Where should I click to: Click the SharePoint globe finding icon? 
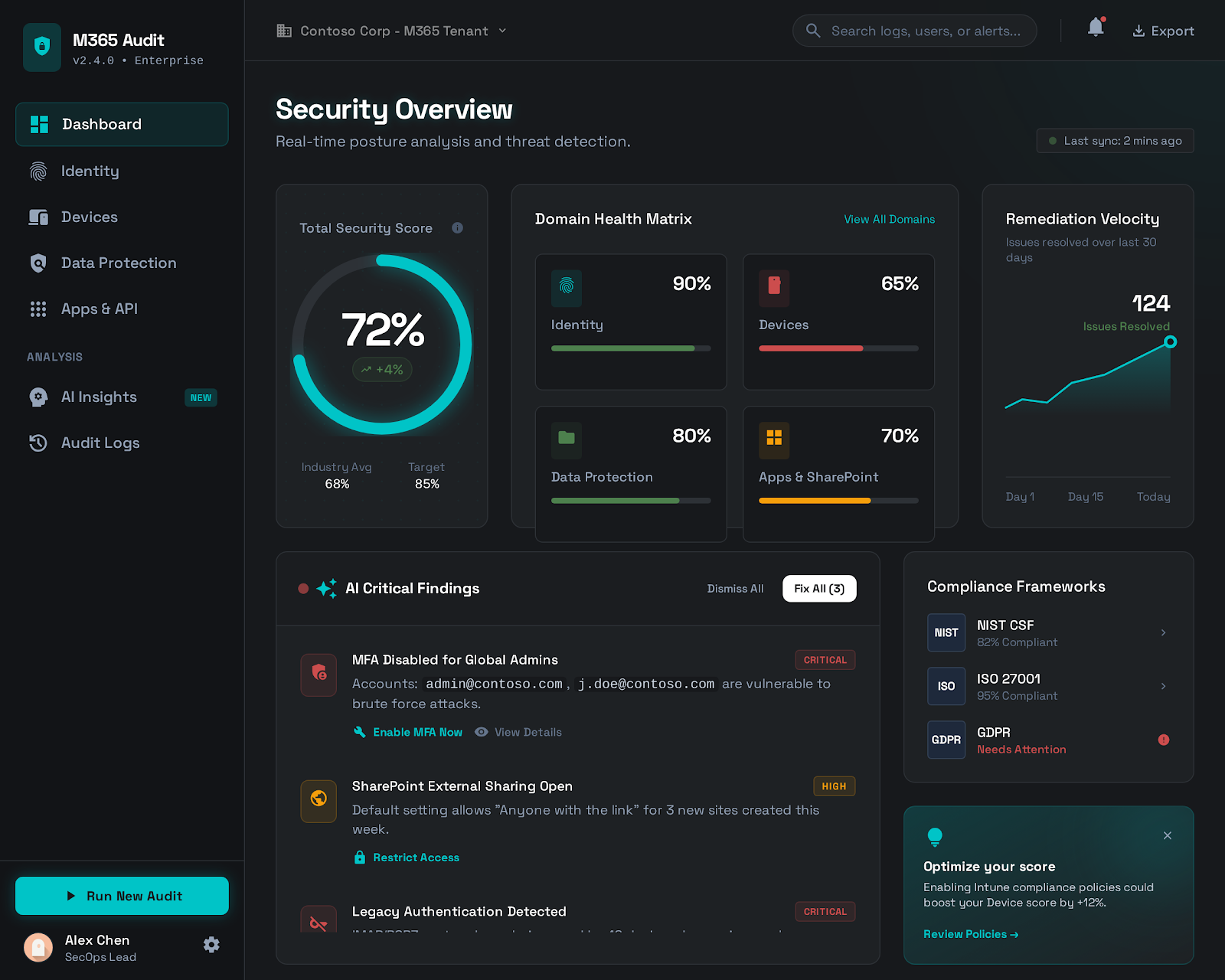(x=318, y=801)
